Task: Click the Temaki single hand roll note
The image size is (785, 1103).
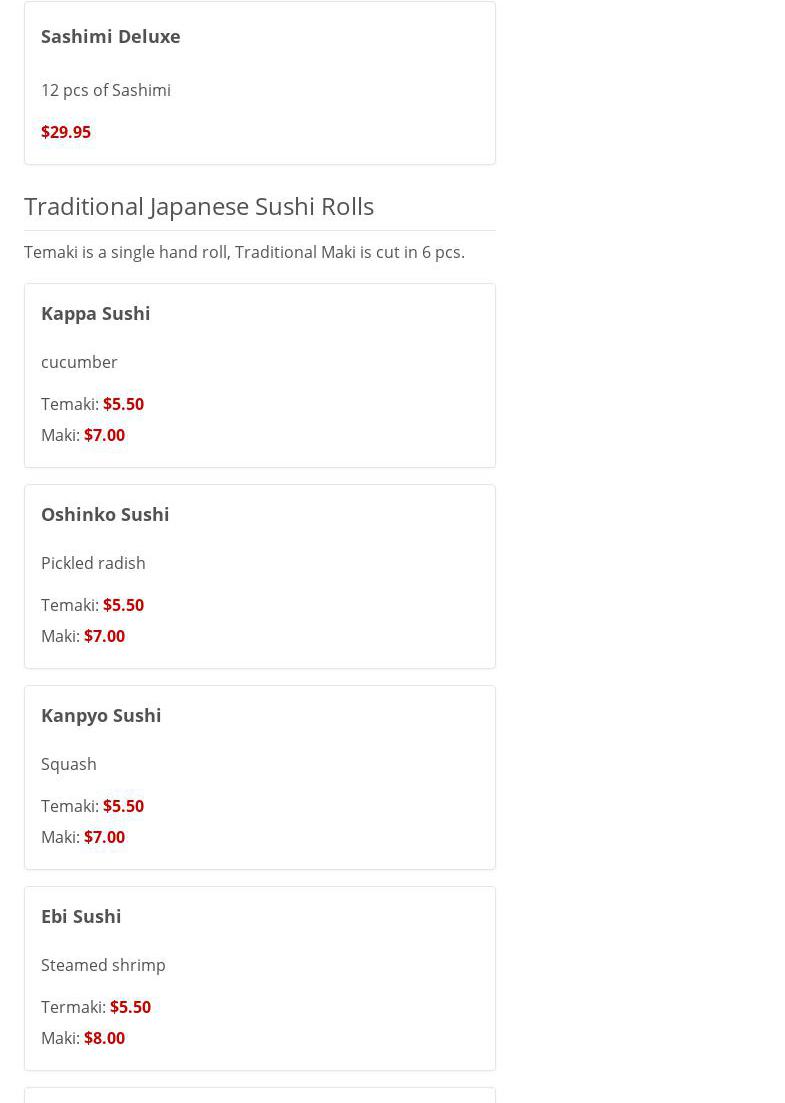Action: 244,252
